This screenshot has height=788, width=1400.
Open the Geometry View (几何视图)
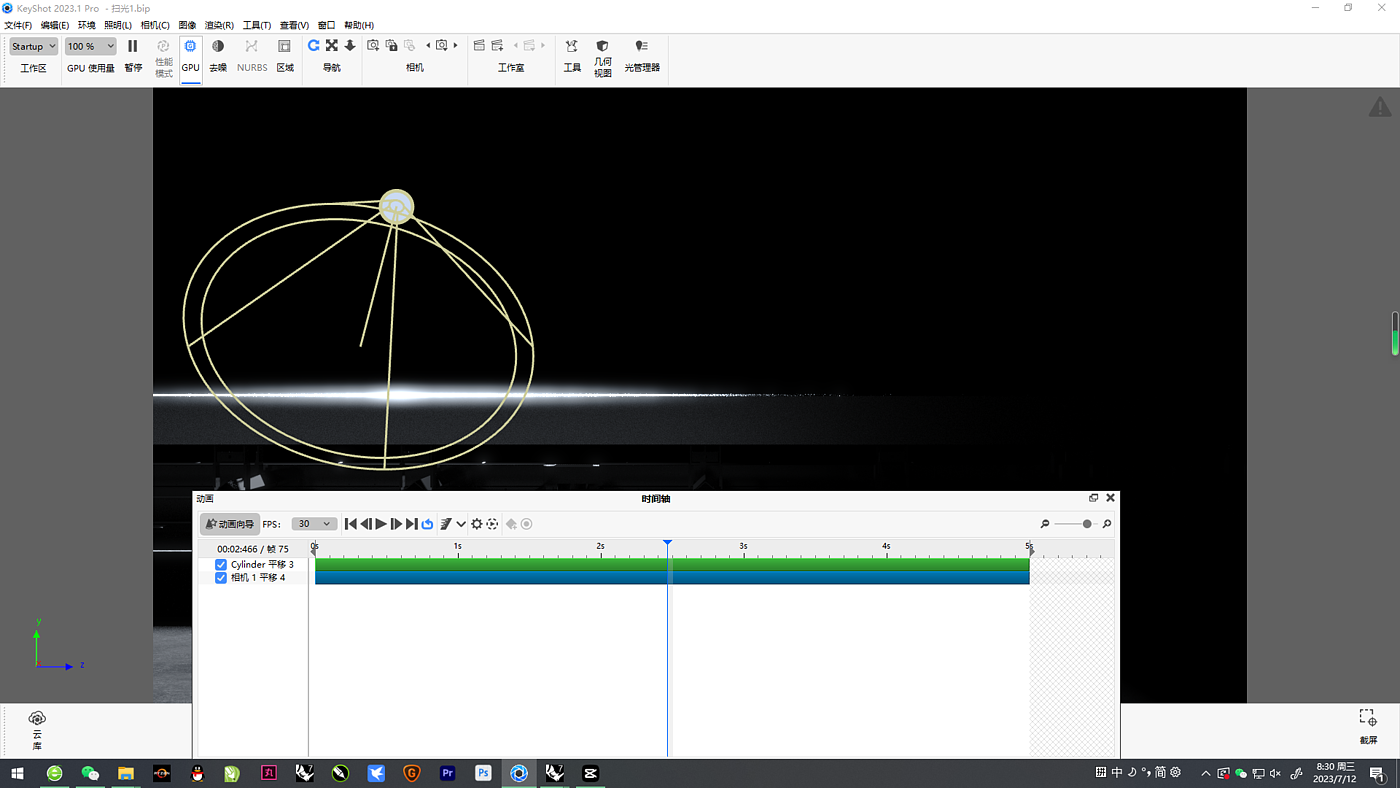coord(602,47)
